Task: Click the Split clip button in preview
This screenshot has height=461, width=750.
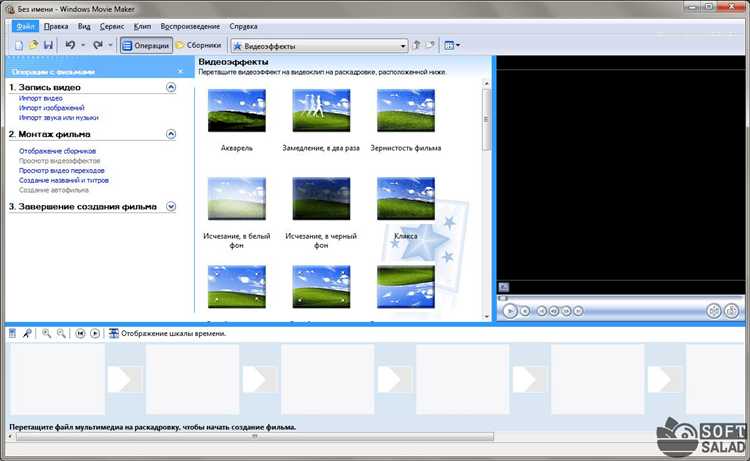Action: tap(714, 311)
